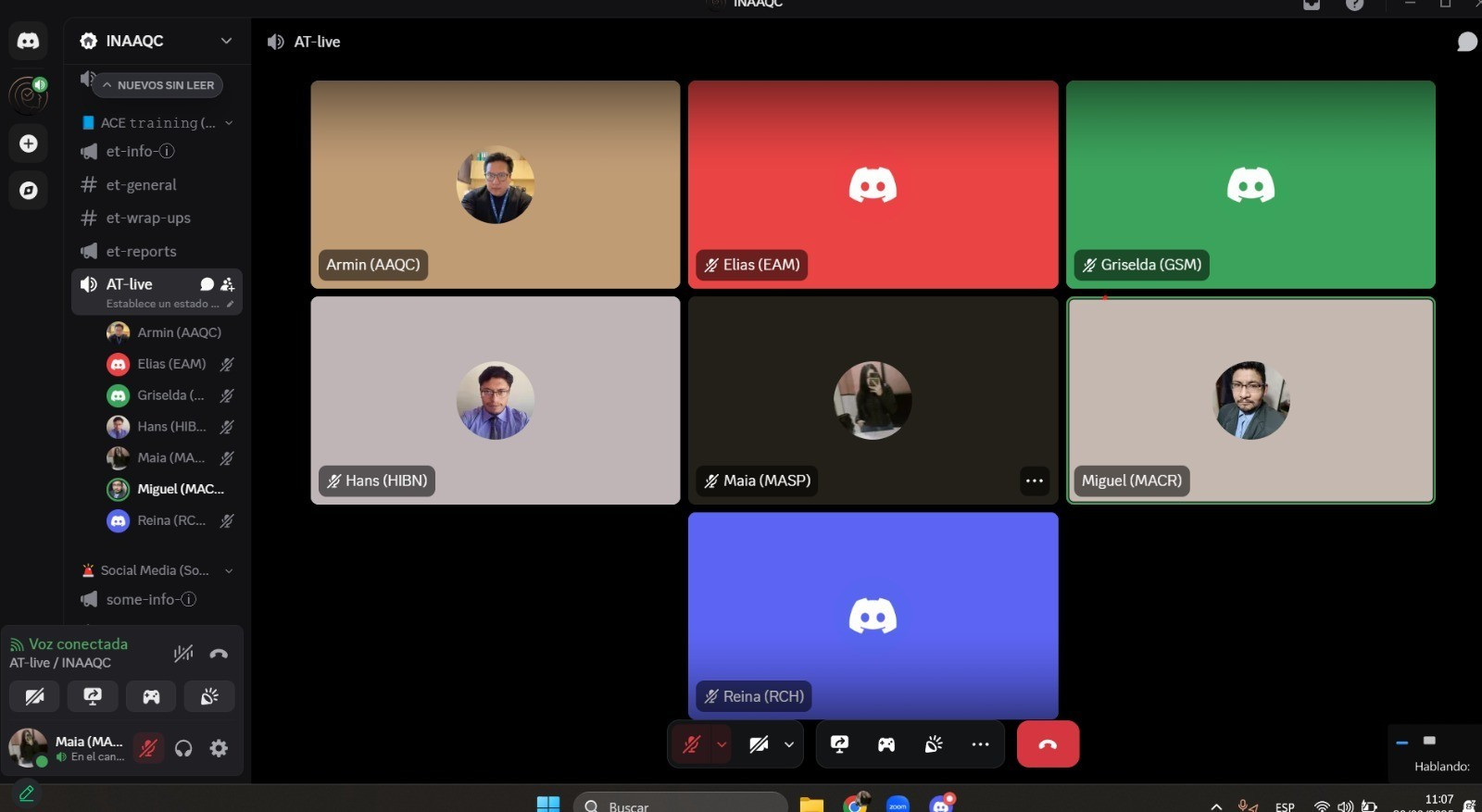
Task: Show chat using top-right speech bubble icon
Action: [x=1466, y=42]
